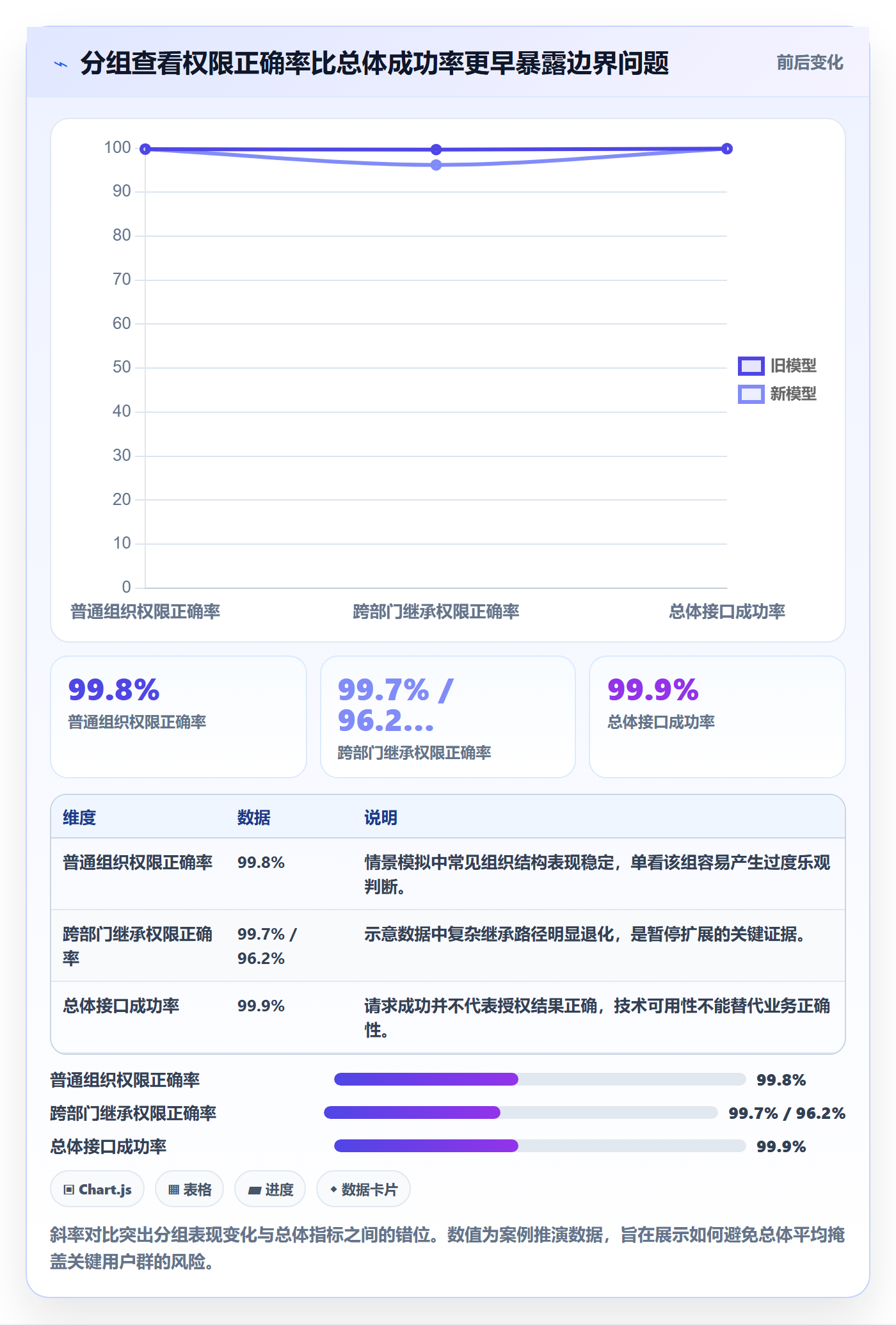Viewport: 896px width, 1325px height.
Task: Click the 旧模型 legend color box
Action: (x=751, y=365)
